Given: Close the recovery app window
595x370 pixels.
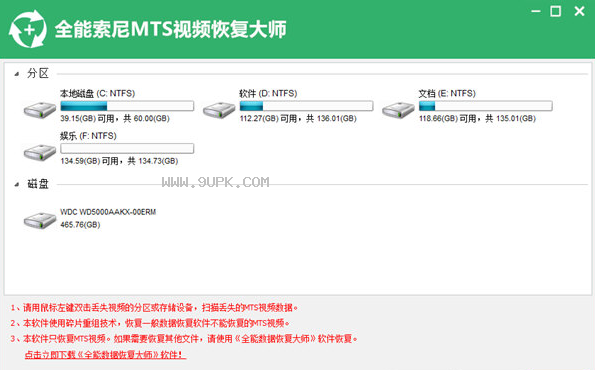Looking at the screenshot, I should coord(579,11).
